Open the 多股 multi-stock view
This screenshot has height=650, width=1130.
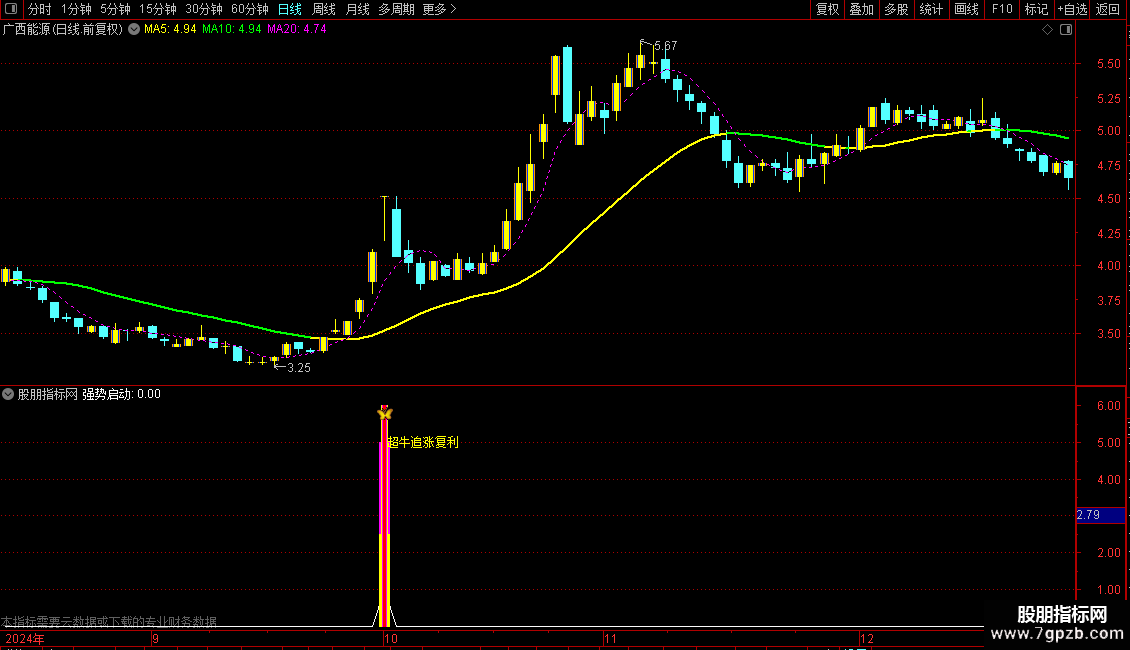pos(896,9)
